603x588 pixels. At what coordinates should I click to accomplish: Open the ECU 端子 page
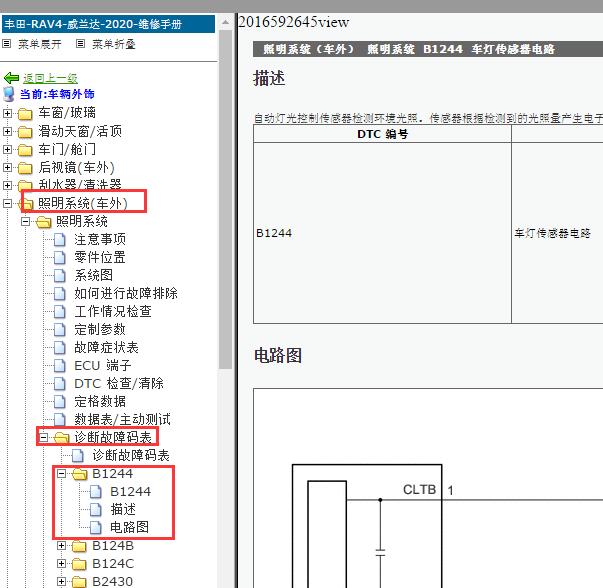click(103, 366)
